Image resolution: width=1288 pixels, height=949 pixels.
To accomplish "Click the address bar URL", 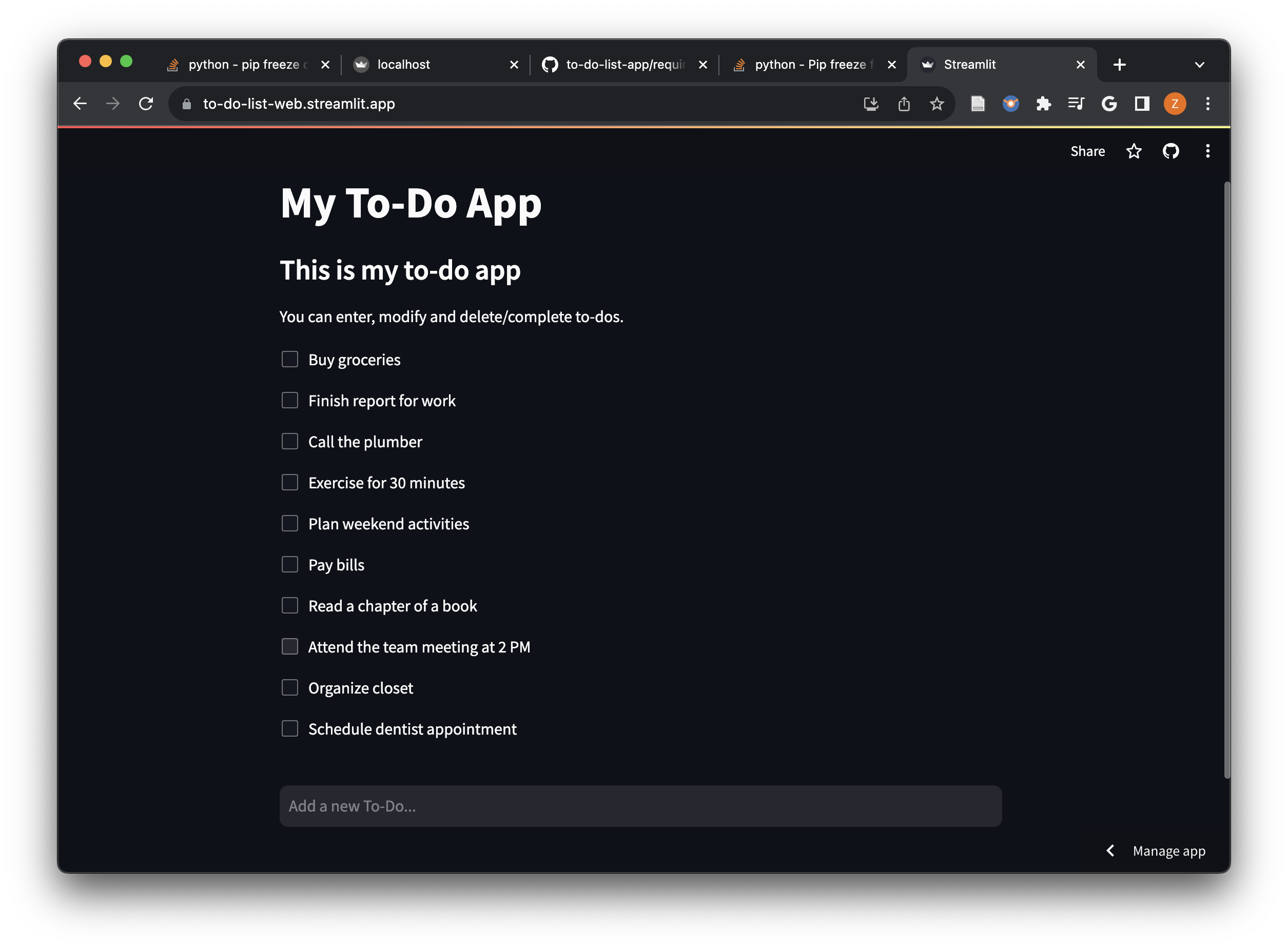I will click(x=299, y=103).
